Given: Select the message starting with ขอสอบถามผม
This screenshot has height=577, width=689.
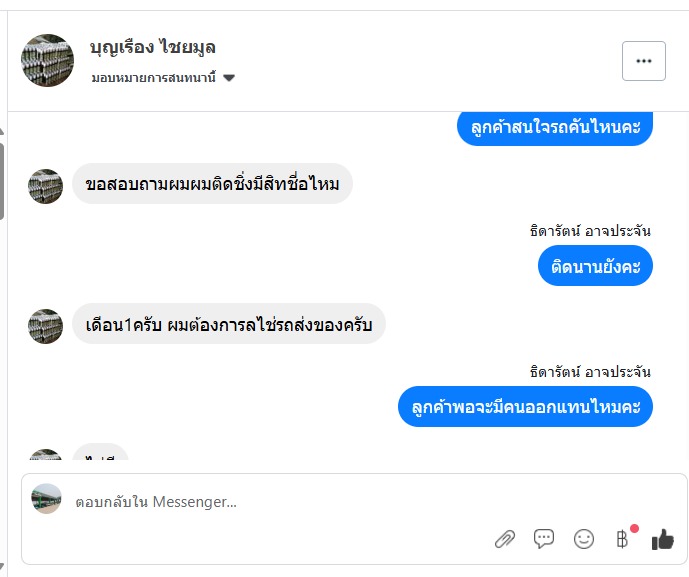Looking at the screenshot, I should (212, 184).
